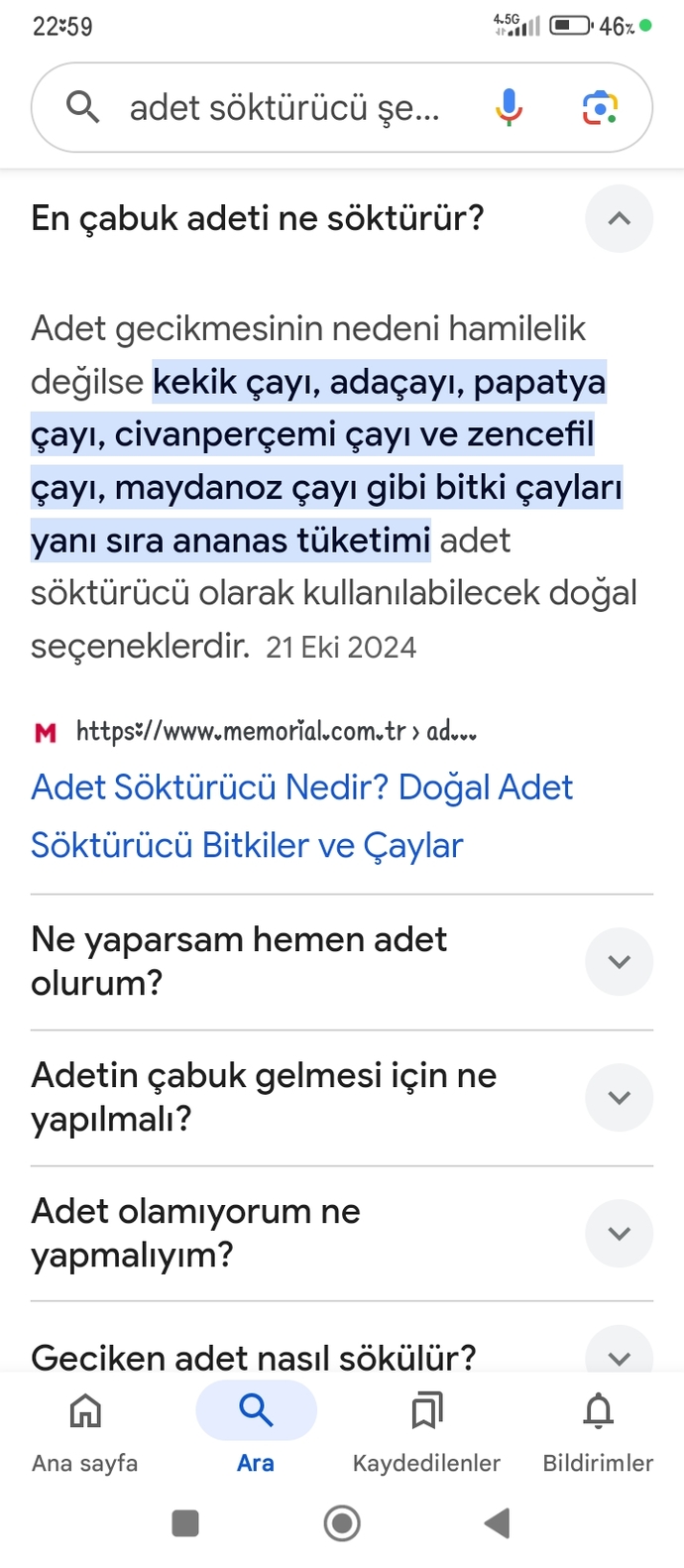Expand "Geciken adet nasıl sökülür?" question
Image resolution: width=684 pixels, height=1568 pixels.
click(619, 1356)
